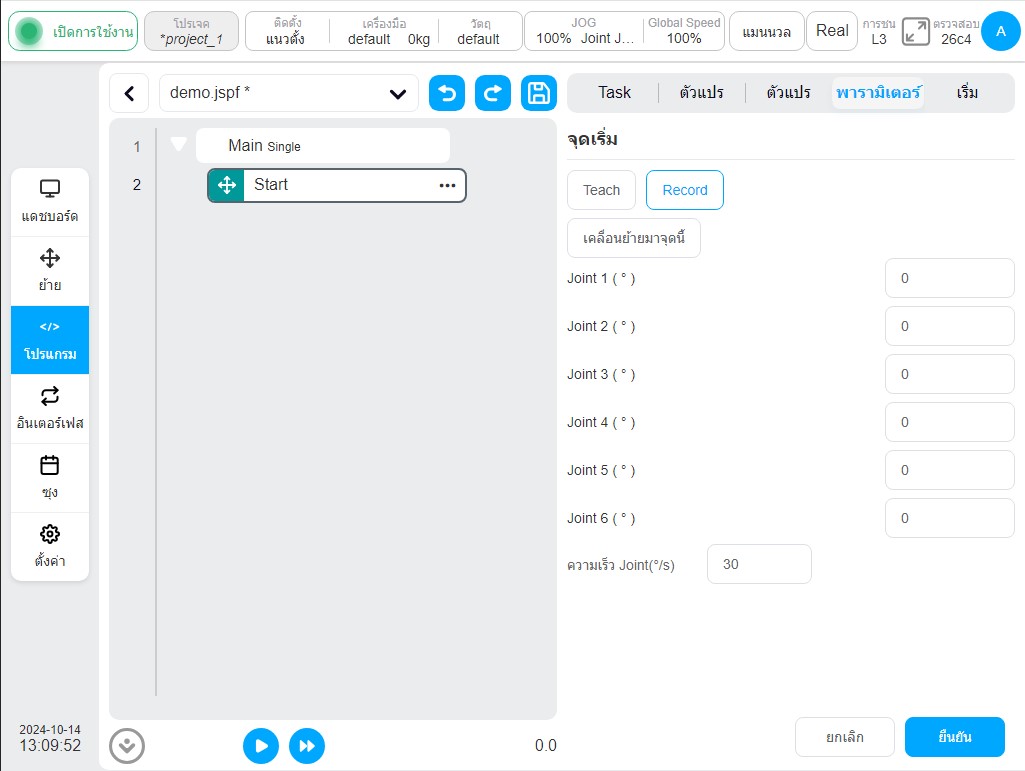Open the calendar schedule sidebar item

pos(50,478)
